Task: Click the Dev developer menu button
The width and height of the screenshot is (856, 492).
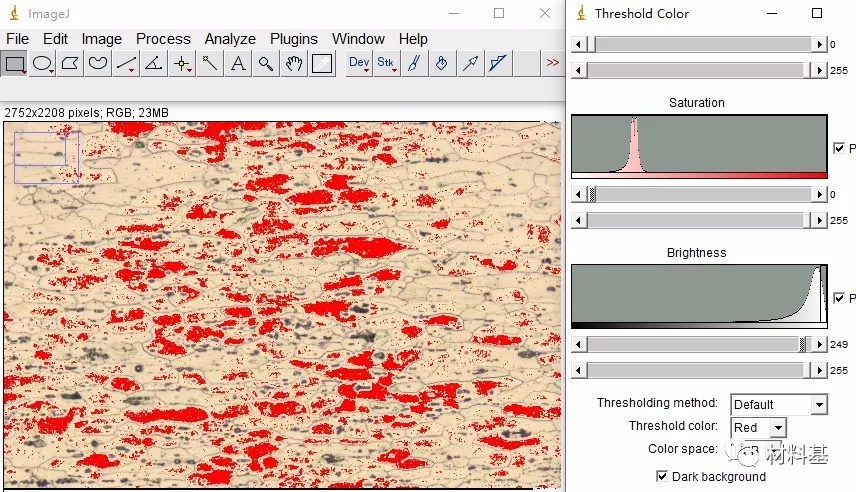Action: pyautogui.click(x=359, y=64)
